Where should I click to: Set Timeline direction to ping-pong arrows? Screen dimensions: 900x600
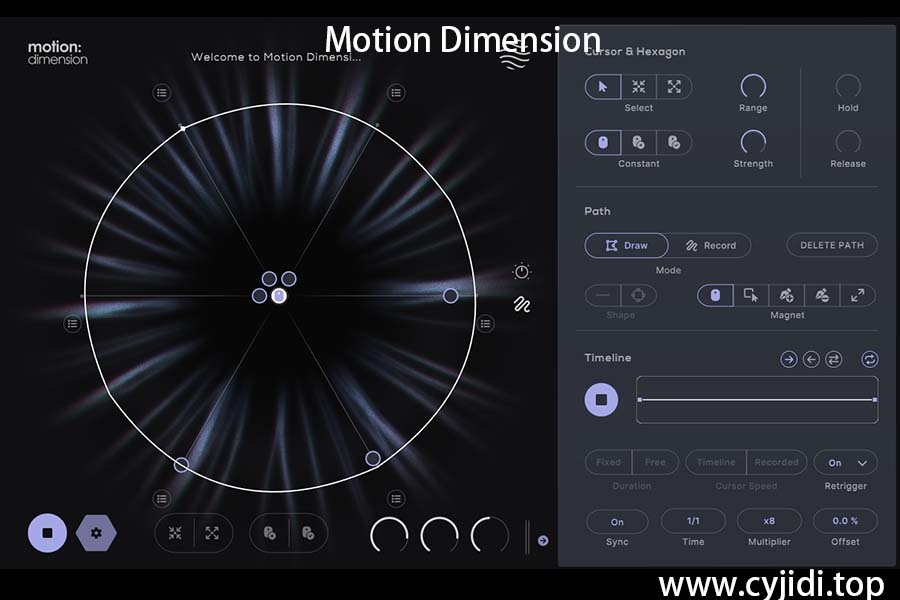coord(833,359)
